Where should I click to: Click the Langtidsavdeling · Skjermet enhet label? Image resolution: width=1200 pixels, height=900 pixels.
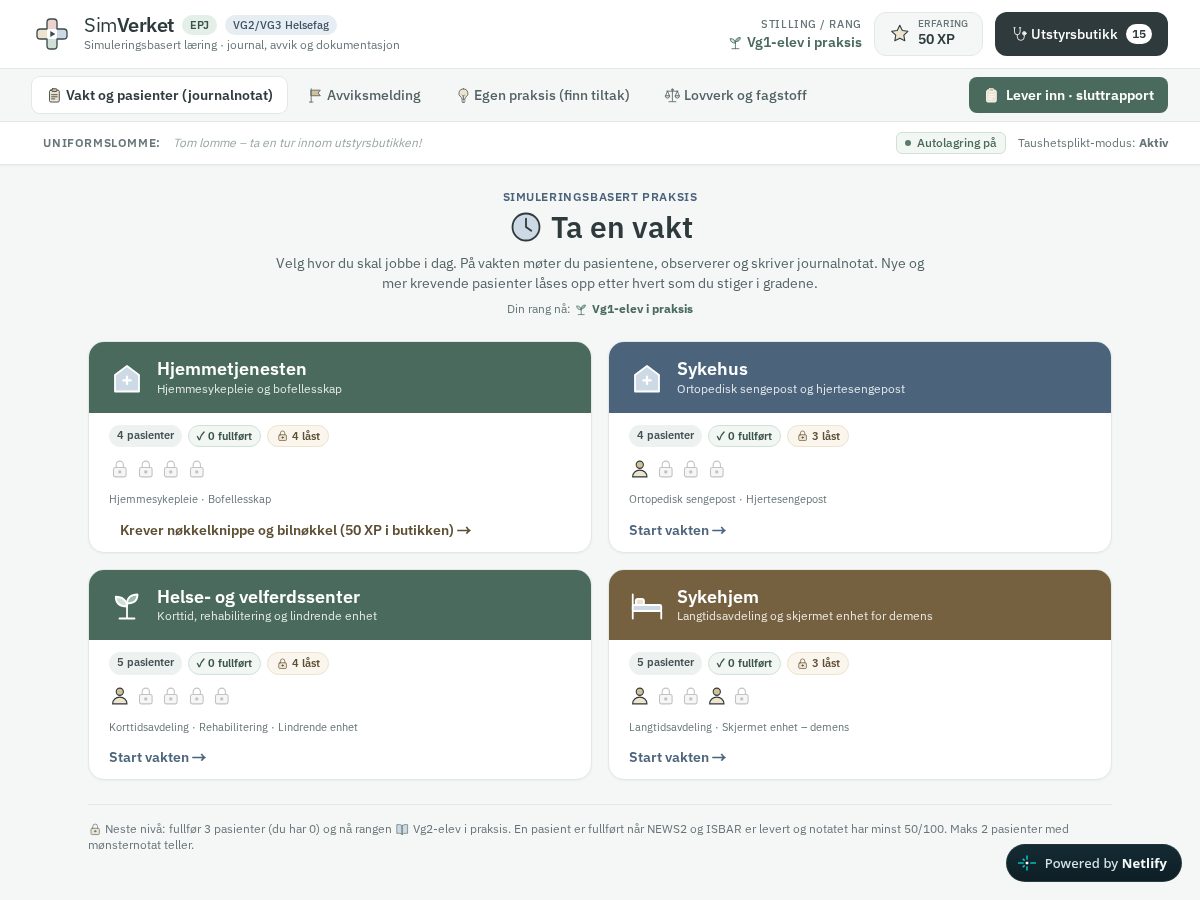pos(739,727)
